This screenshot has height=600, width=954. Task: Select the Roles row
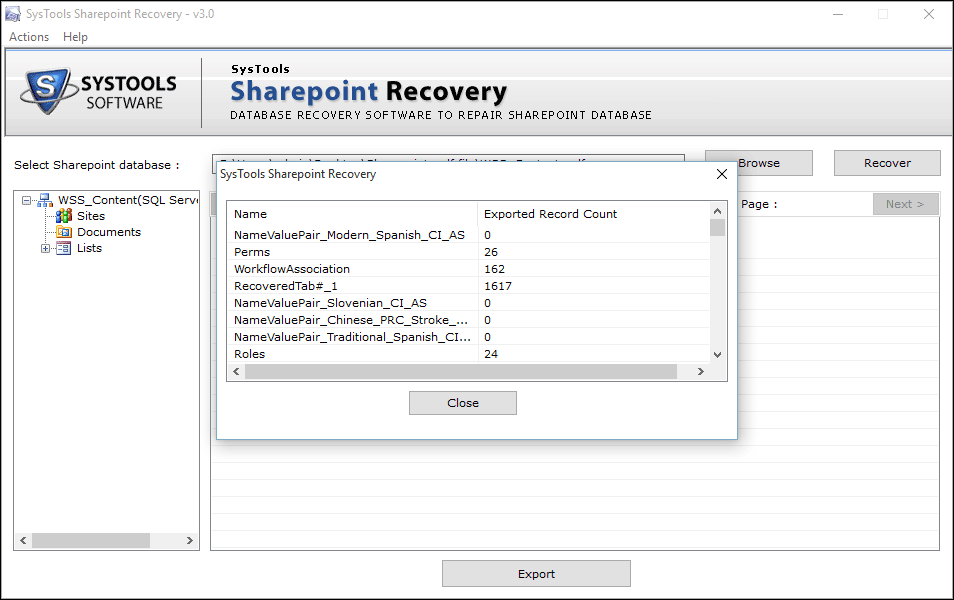(468, 354)
